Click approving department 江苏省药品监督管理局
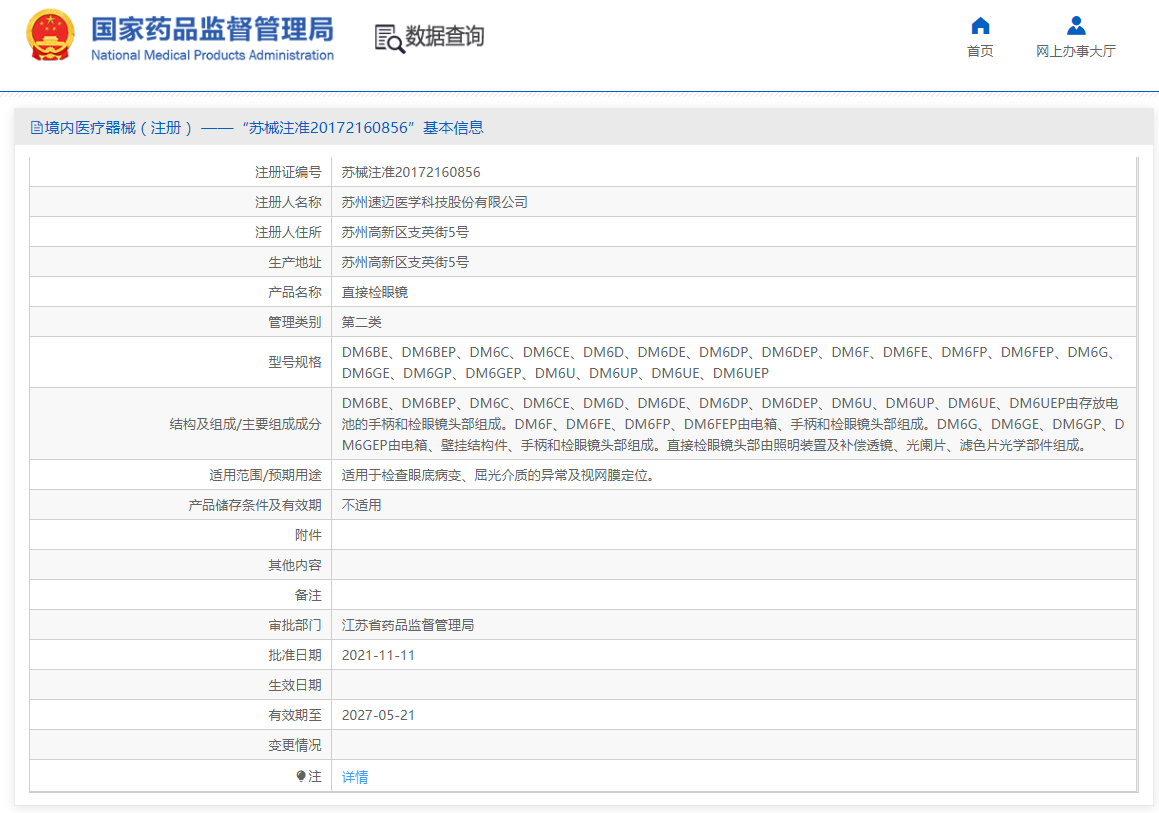This screenshot has height=813, width=1159. pos(408,625)
